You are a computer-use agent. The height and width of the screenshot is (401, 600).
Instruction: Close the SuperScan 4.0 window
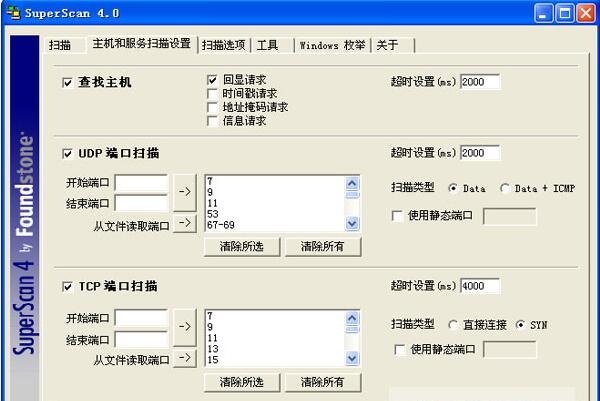[586, 13]
